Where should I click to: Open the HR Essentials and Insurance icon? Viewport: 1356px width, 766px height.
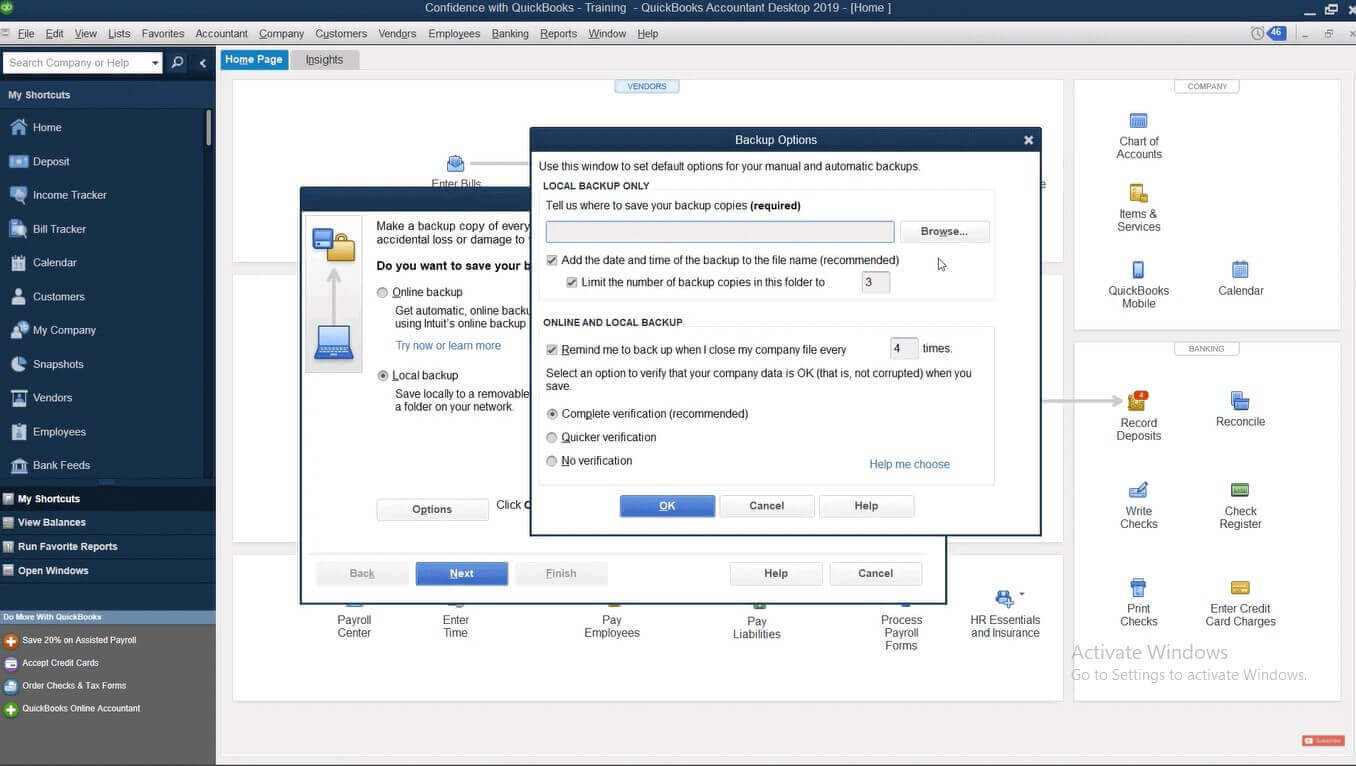pyautogui.click(x=1004, y=598)
